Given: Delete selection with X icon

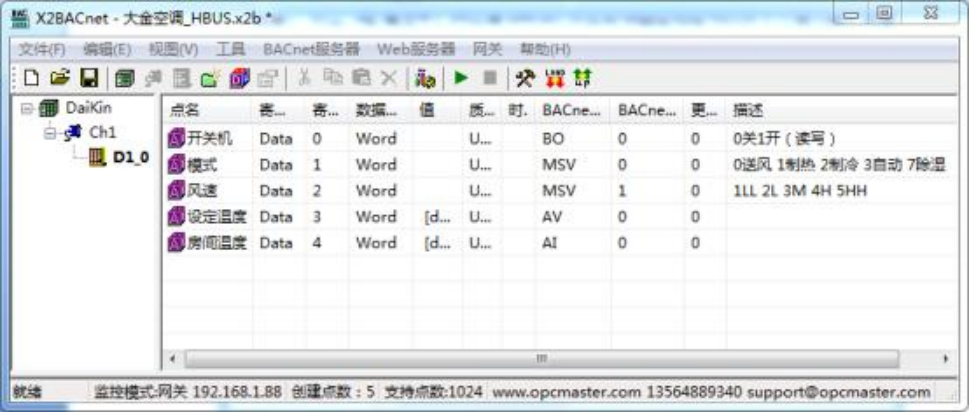Looking at the screenshot, I should click(389, 78).
